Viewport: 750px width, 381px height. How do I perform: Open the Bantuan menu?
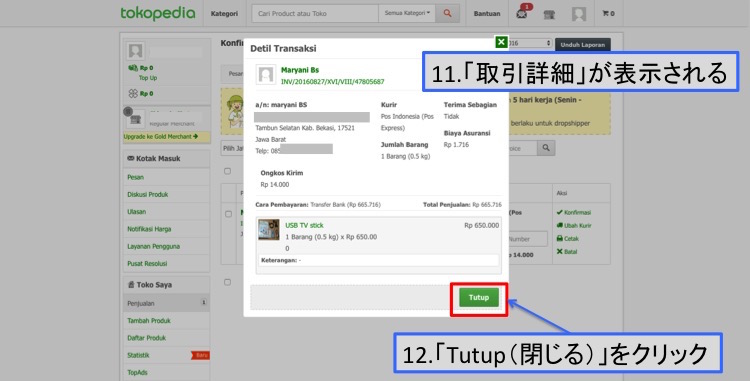pyautogui.click(x=487, y=13)
